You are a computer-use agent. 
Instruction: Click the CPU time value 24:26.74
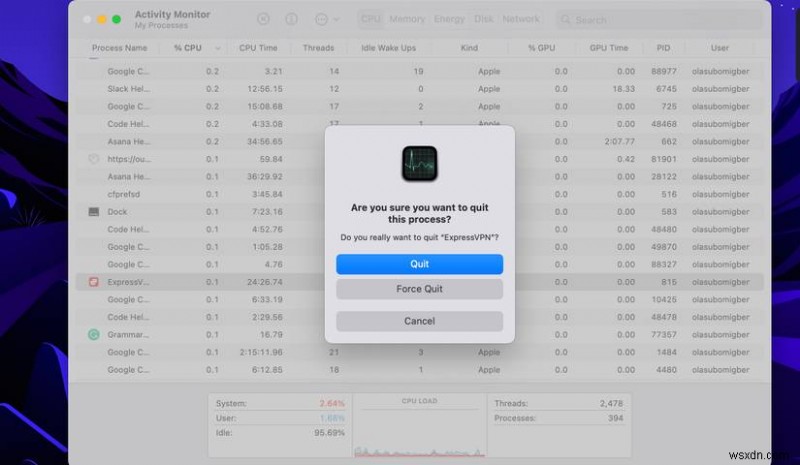[x=264, y=282]
